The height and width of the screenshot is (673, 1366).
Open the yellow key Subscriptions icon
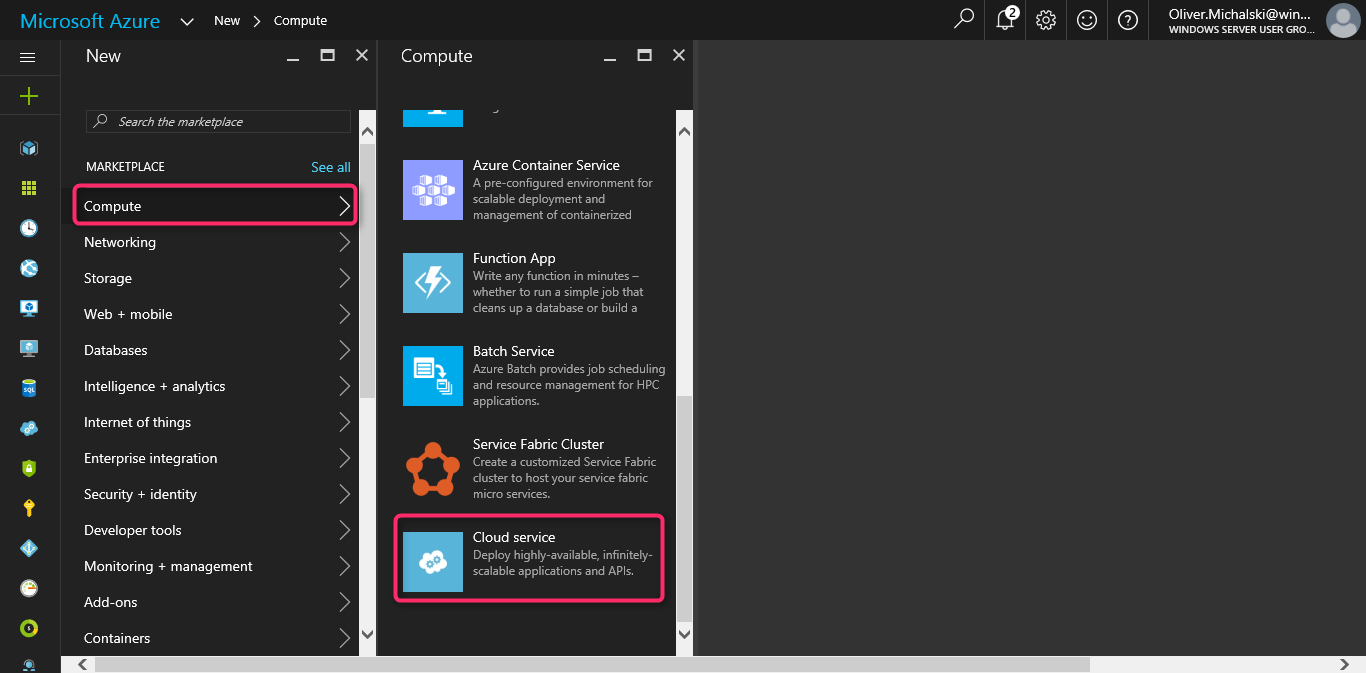28,508
